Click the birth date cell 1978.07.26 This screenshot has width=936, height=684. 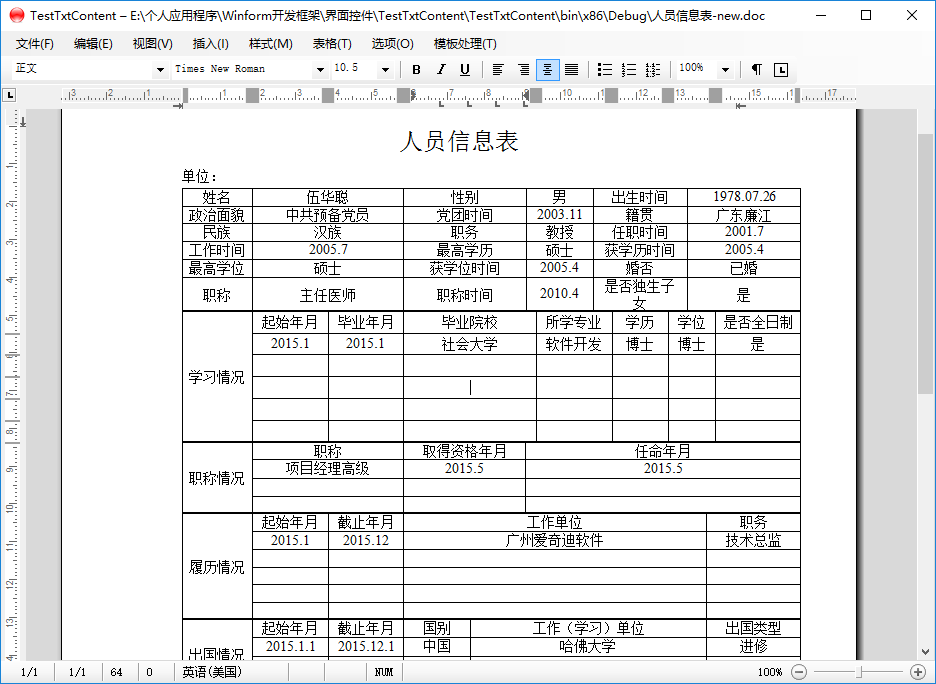[x=744, y=196]
